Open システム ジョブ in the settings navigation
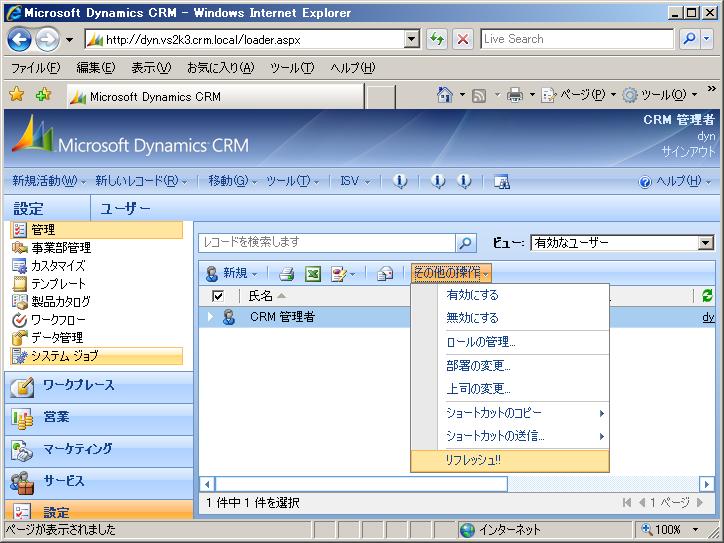The width and height of the screenshot is (724, 543). pos(97,356)
